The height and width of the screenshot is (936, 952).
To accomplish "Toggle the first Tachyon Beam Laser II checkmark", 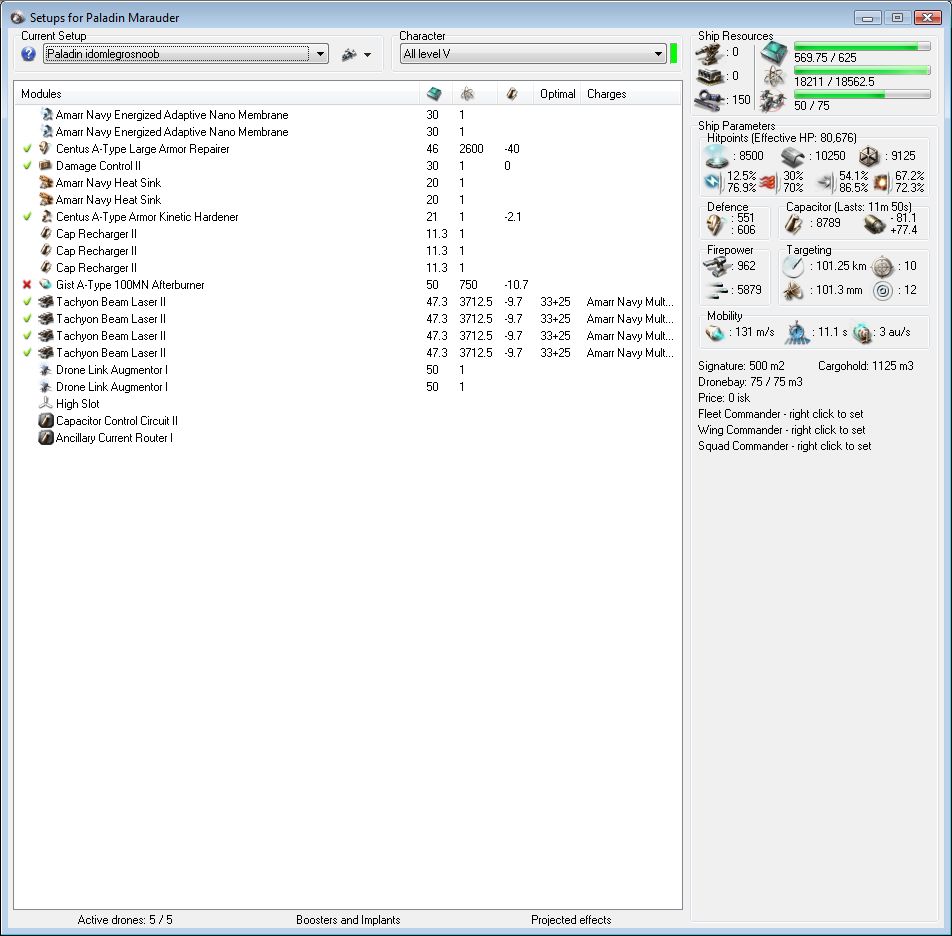I will 27,302.
